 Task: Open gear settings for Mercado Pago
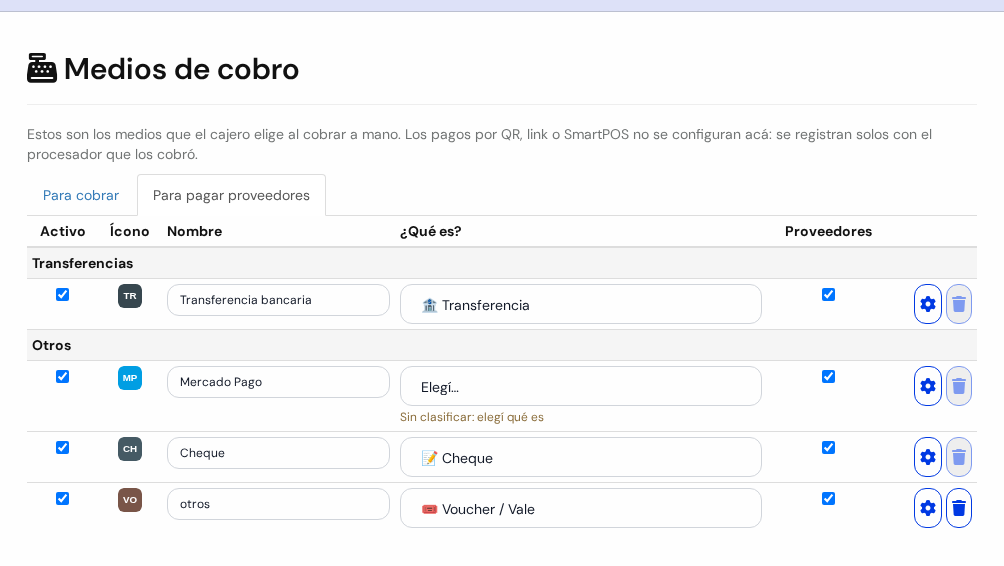tap(928, 386)
